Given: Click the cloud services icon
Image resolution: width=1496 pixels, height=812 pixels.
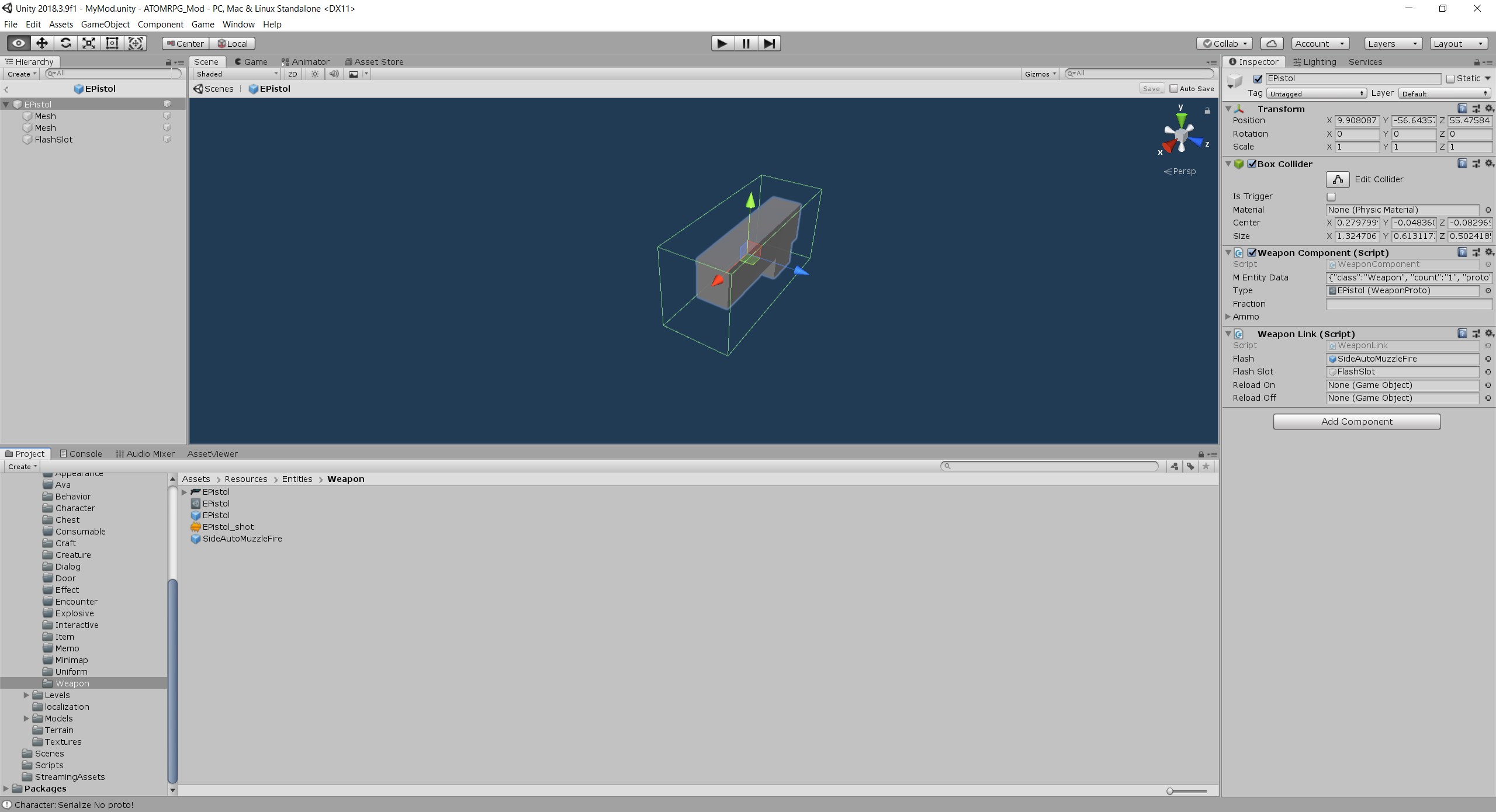Looking at the screenshot, I should [x=1271, y=44].
